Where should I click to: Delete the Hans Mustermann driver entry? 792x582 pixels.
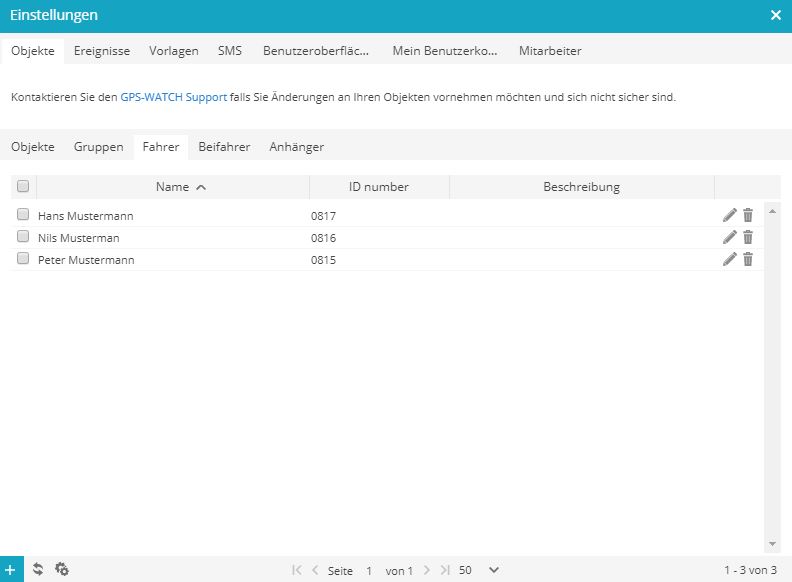click(748, 215)
